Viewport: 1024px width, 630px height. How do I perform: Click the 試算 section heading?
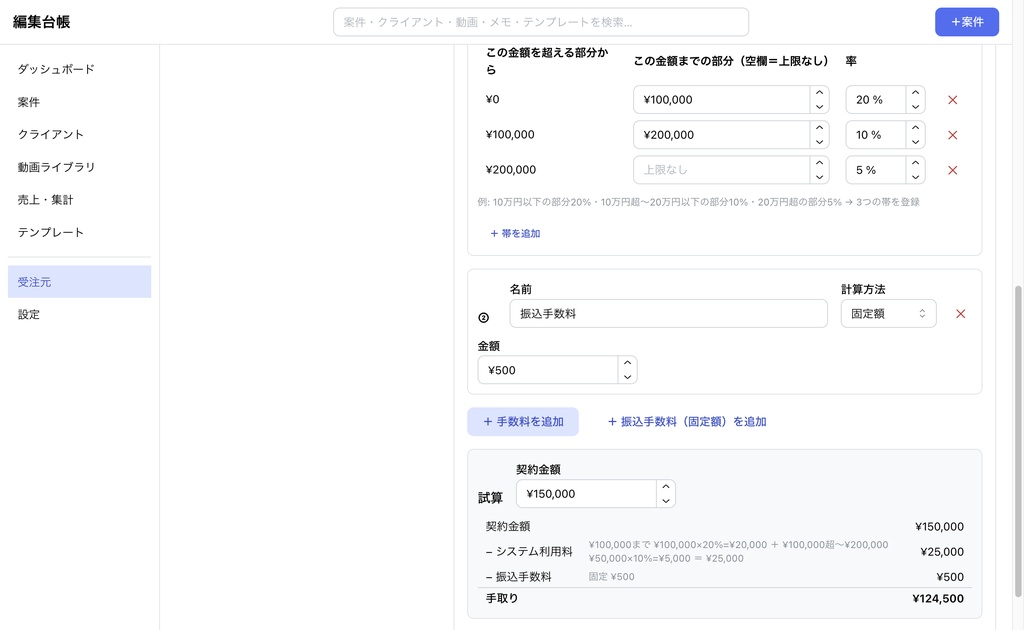coord(490,498)
